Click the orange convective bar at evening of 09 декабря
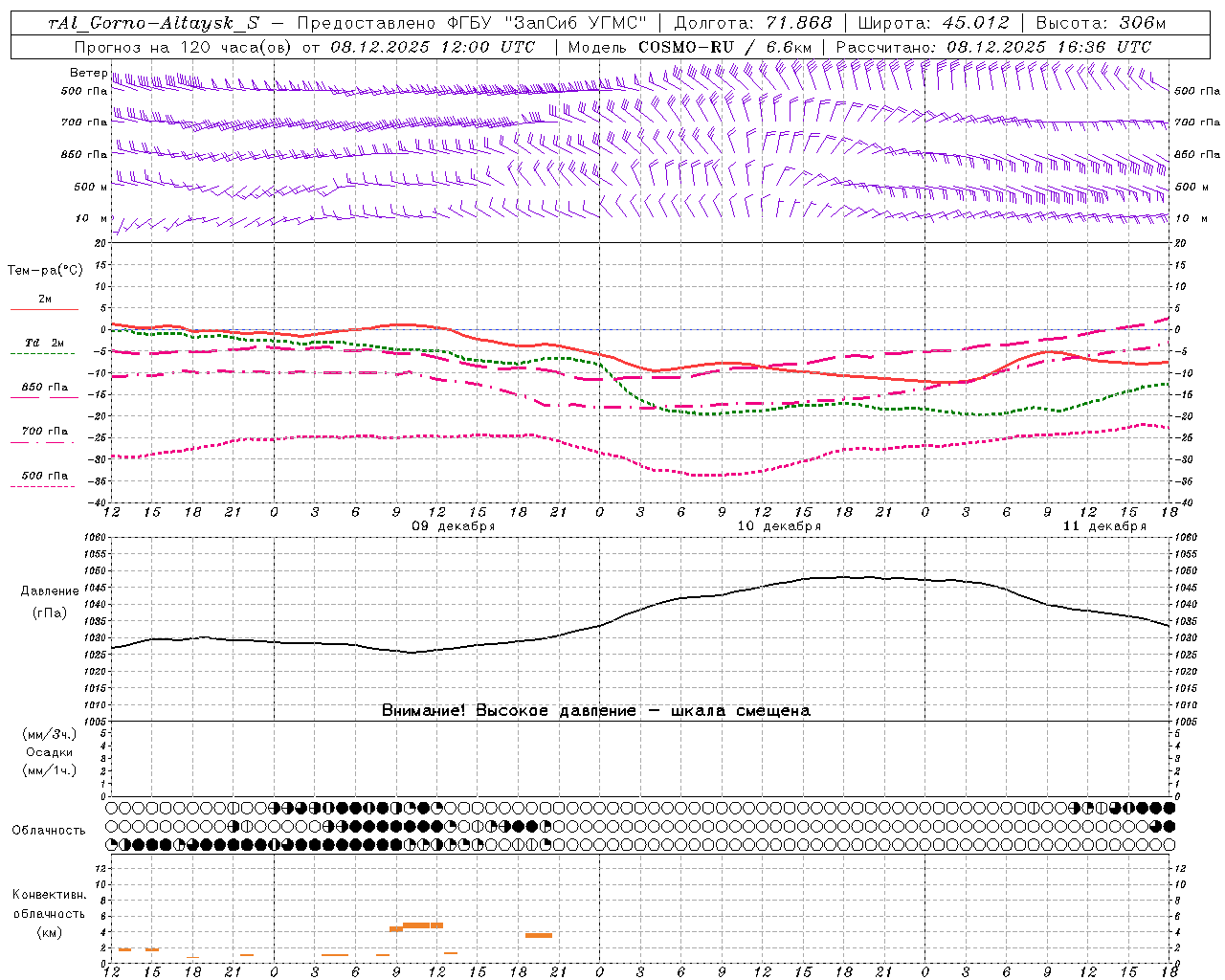Image resolution: width=1225 pixels, height=980 pixels. tap(539, 935)
